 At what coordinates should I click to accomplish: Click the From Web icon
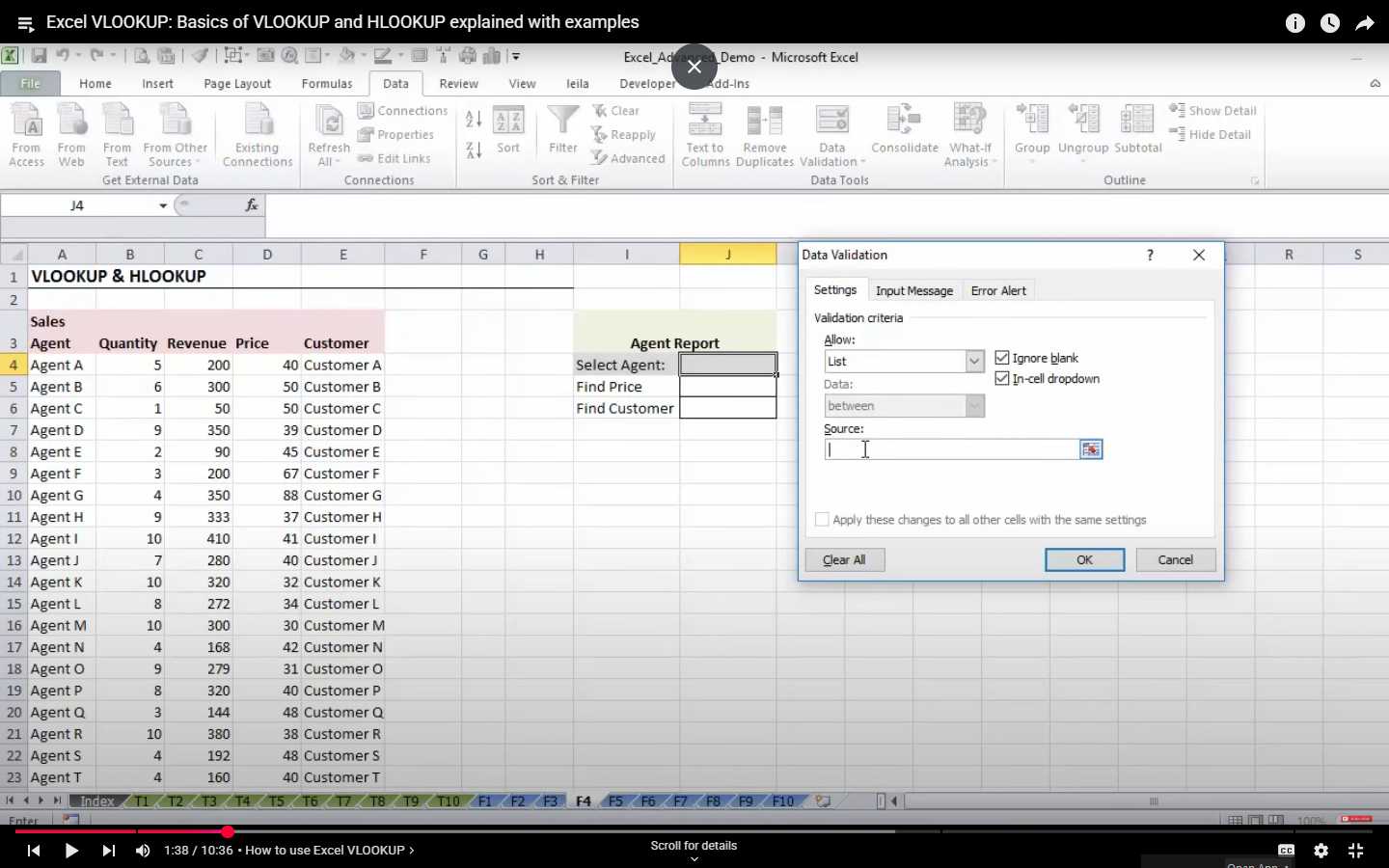coord(71,134)
